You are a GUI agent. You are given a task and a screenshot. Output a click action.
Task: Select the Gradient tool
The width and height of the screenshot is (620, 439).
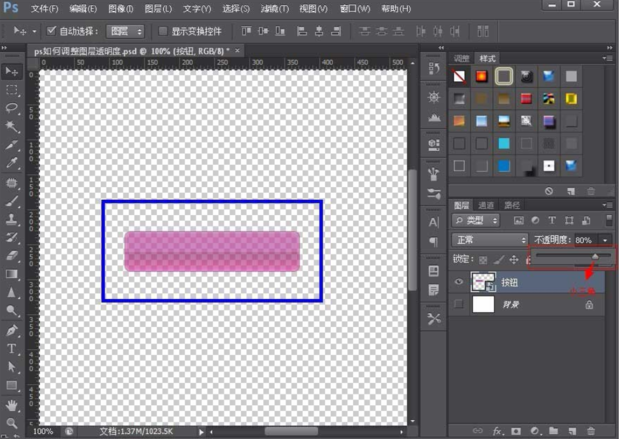click(x=11, y=274)
